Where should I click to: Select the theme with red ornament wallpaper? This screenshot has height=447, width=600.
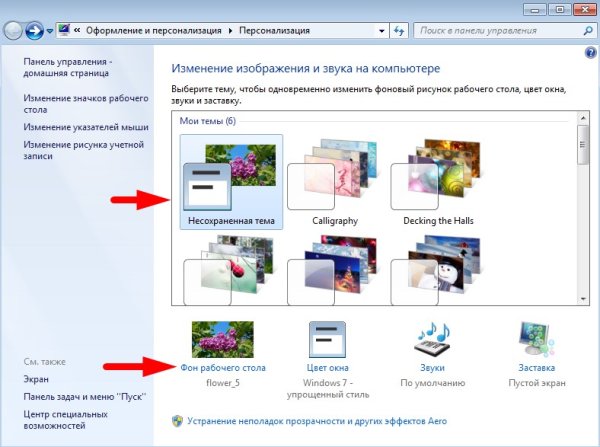click(x=230, y=270)
